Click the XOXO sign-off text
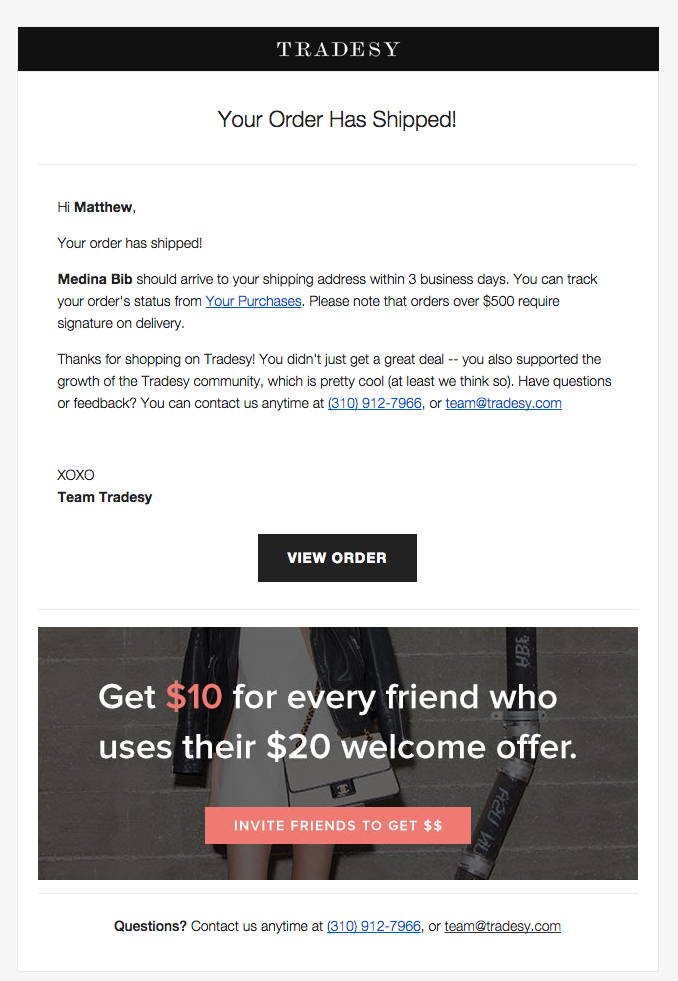The height and width of the screenshot is (981, 678). point(76,475)
